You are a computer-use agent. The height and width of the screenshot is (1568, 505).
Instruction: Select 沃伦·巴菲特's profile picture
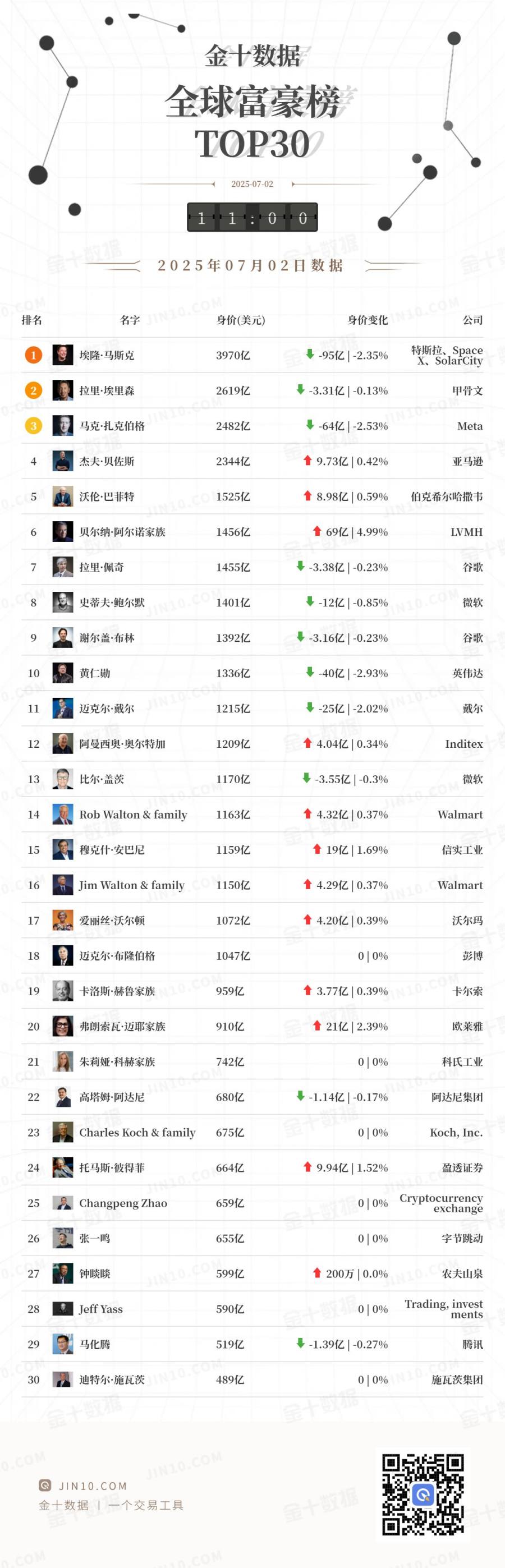63,496
